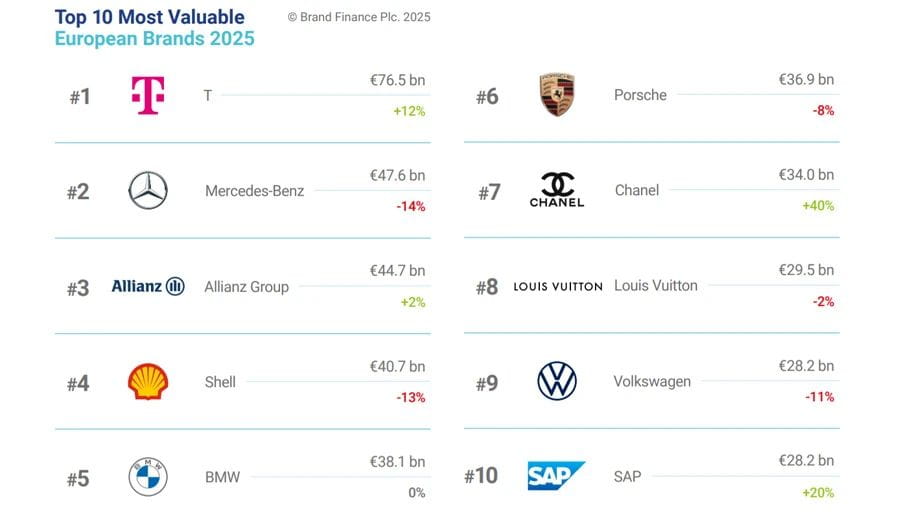The height and width of the screenshot is (514, 900).
Task: Tap the yellow Shell logo
Action: [x=148, y=382]
